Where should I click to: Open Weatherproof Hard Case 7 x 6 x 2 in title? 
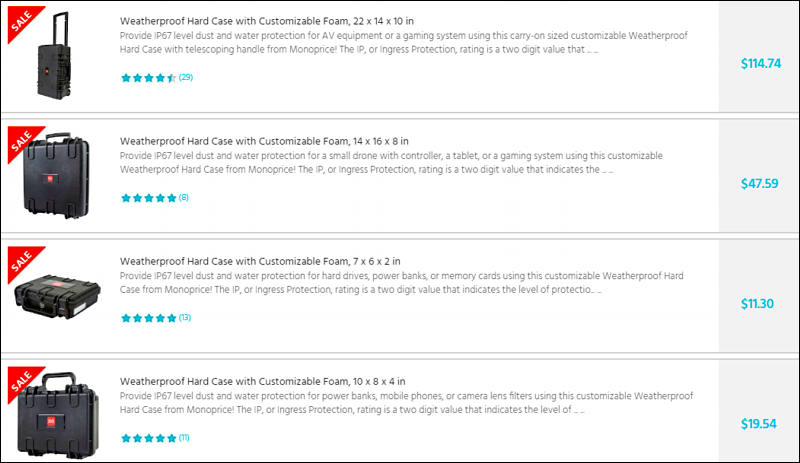[x=260, y=261]
